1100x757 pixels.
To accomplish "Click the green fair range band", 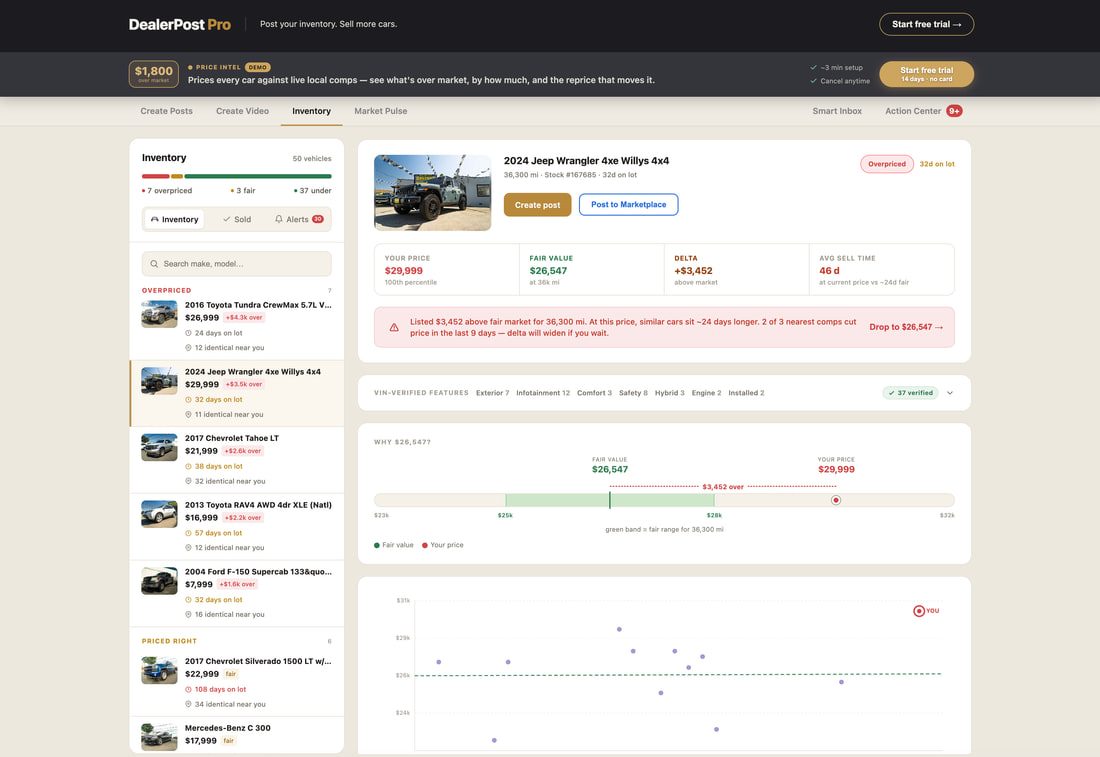I will pos(610,500).
